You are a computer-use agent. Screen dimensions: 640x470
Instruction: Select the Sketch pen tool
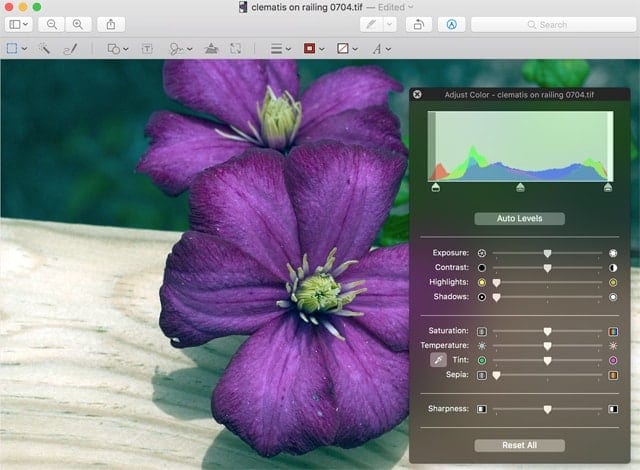[x=70, y=48]
